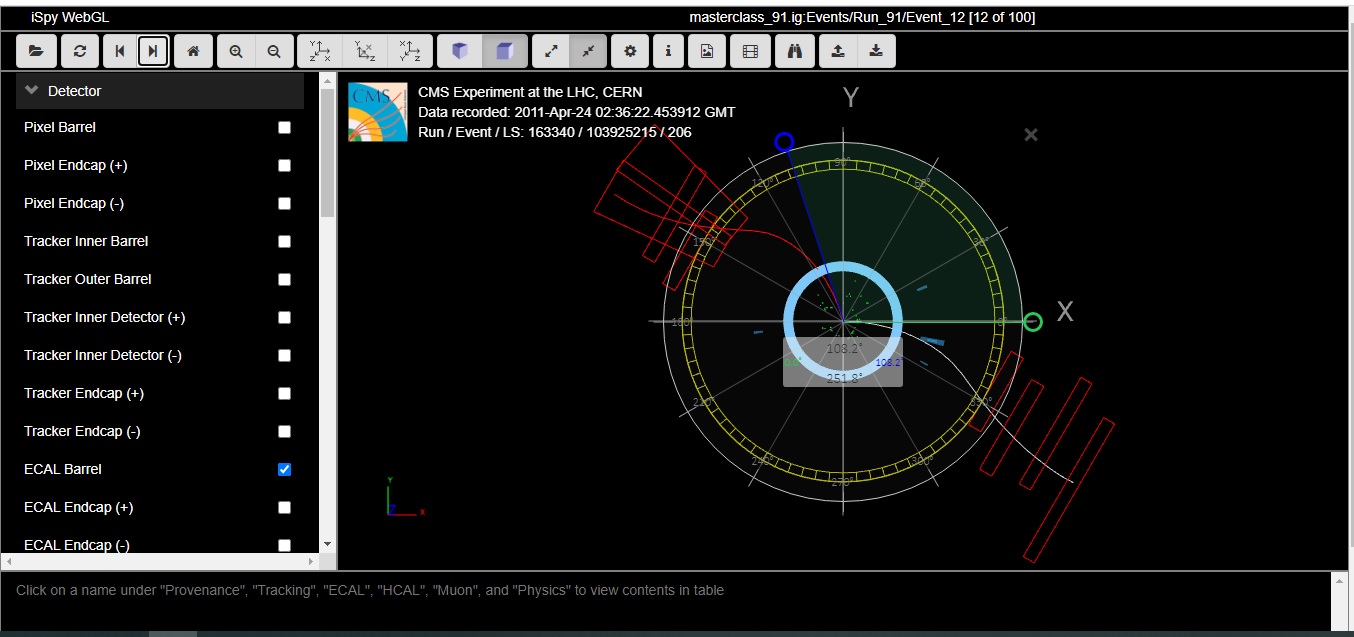1354x637 pixels.
Task: Open settings with the gear icon
Action: [x=629, y=51]
